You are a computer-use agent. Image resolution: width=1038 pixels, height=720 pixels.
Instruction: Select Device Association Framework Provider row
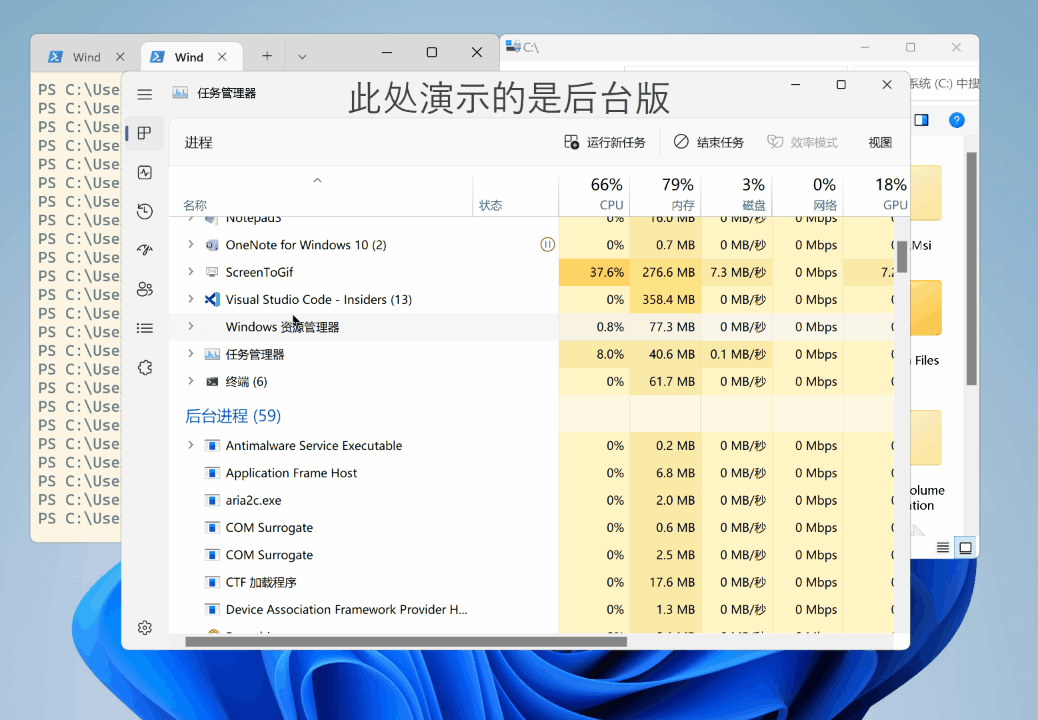[531, 609]
